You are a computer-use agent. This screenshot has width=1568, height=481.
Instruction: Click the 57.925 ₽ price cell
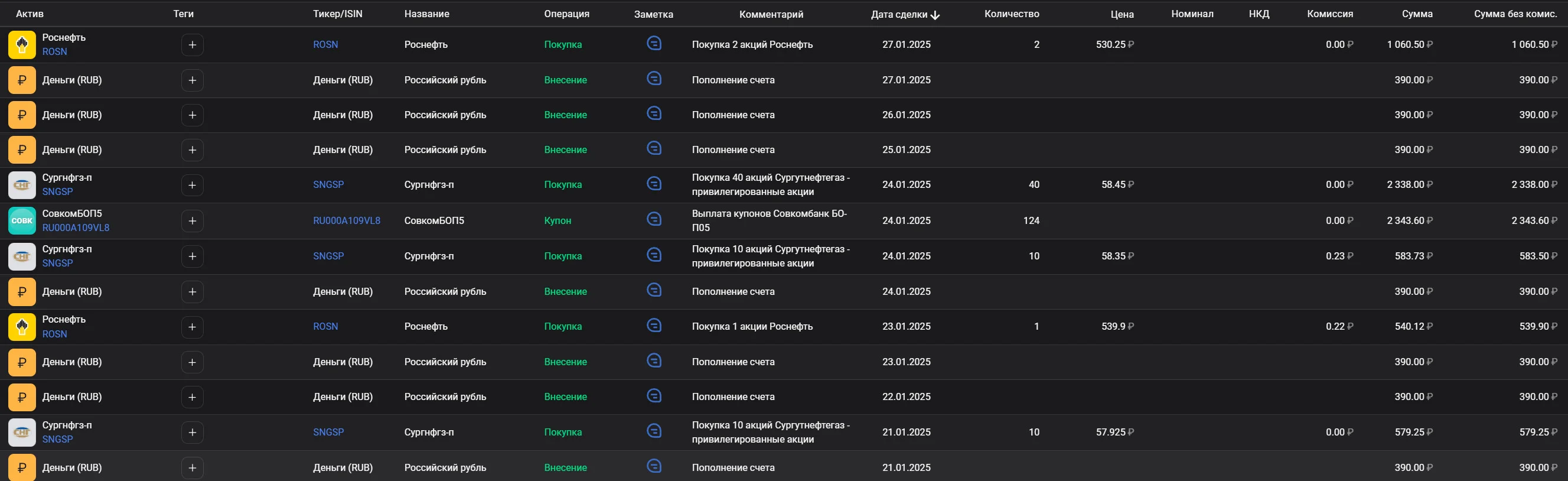pyautogui.click(x=1114, y=433)
